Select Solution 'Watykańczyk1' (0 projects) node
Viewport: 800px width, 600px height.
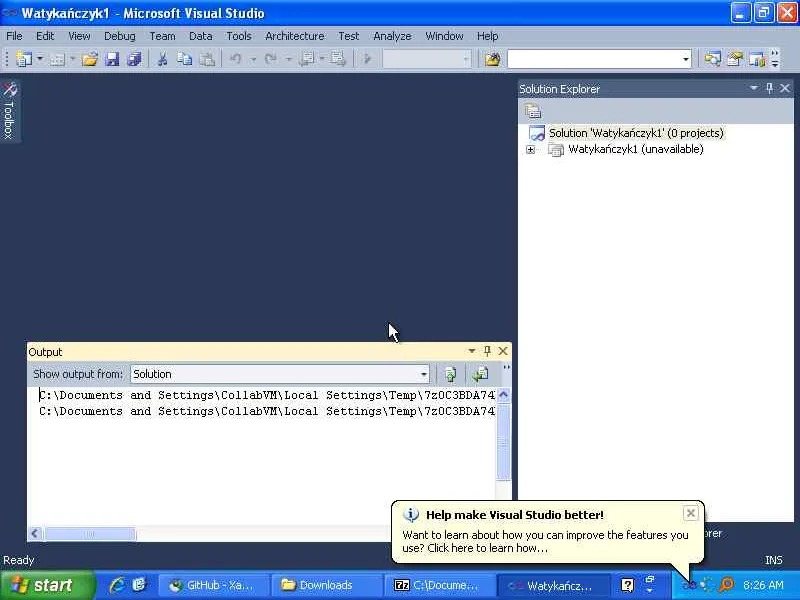636,133
